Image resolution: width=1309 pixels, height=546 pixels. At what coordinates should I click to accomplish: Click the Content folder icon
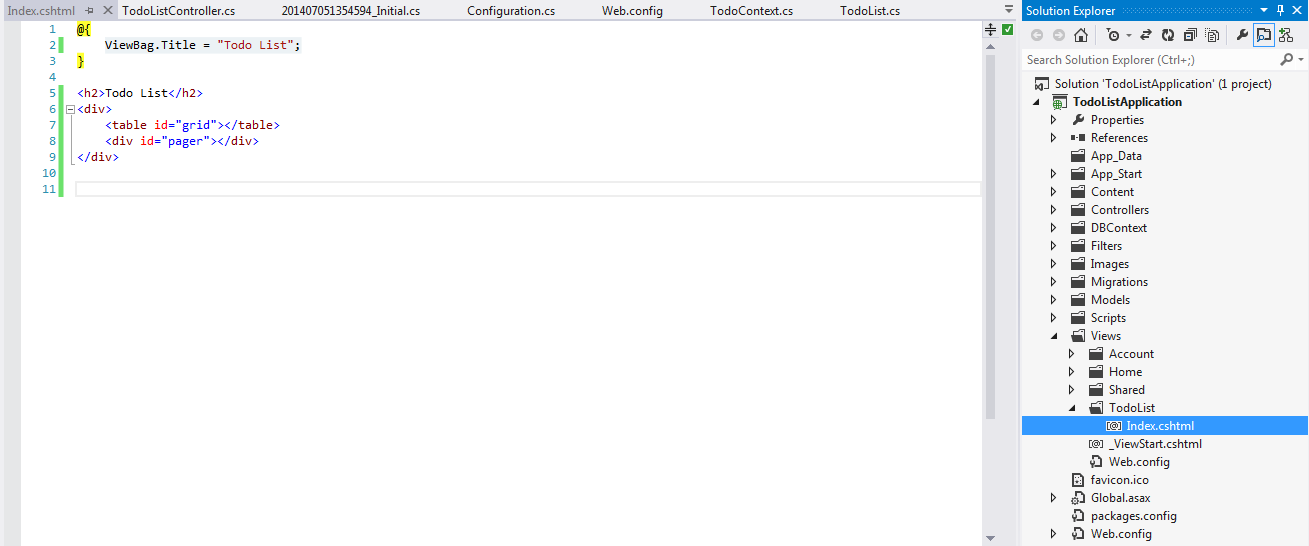(x=1078, y=192)
